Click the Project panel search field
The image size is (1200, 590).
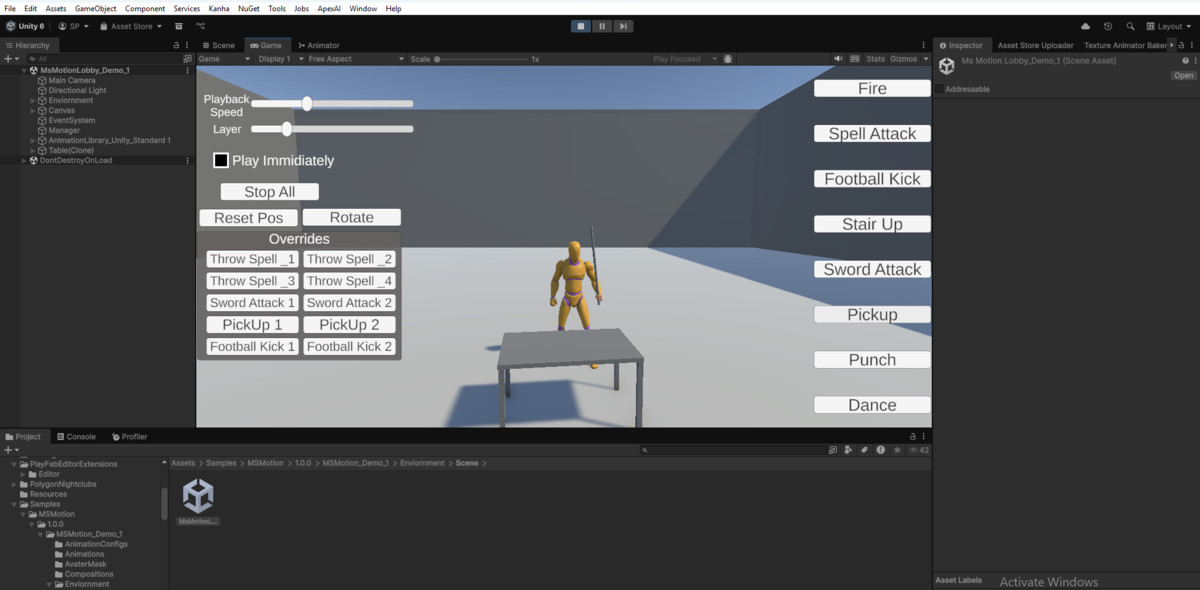coord(733,450)
